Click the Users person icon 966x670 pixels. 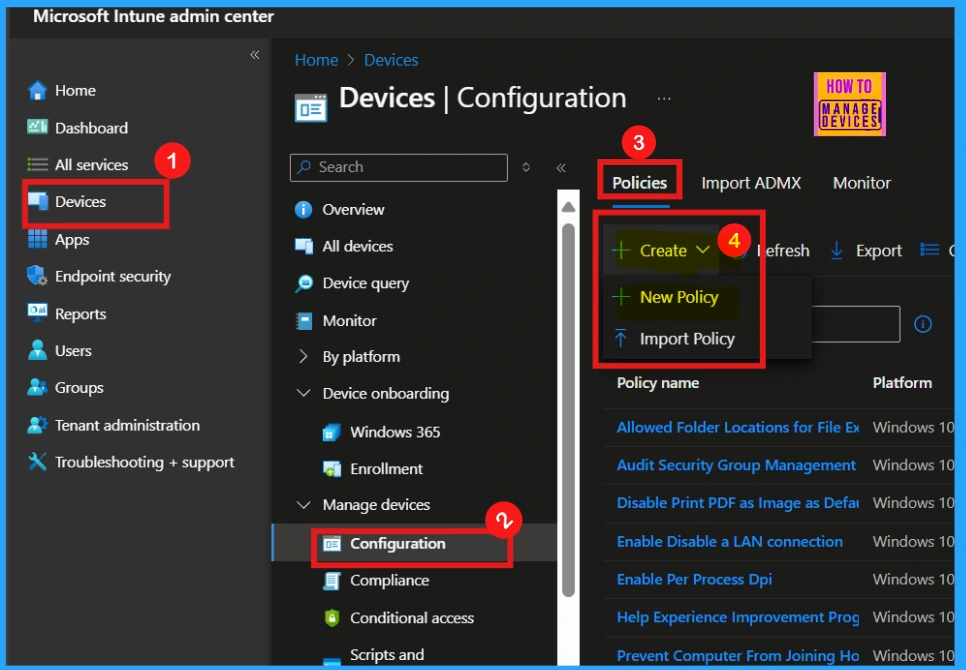pos(38,350)
